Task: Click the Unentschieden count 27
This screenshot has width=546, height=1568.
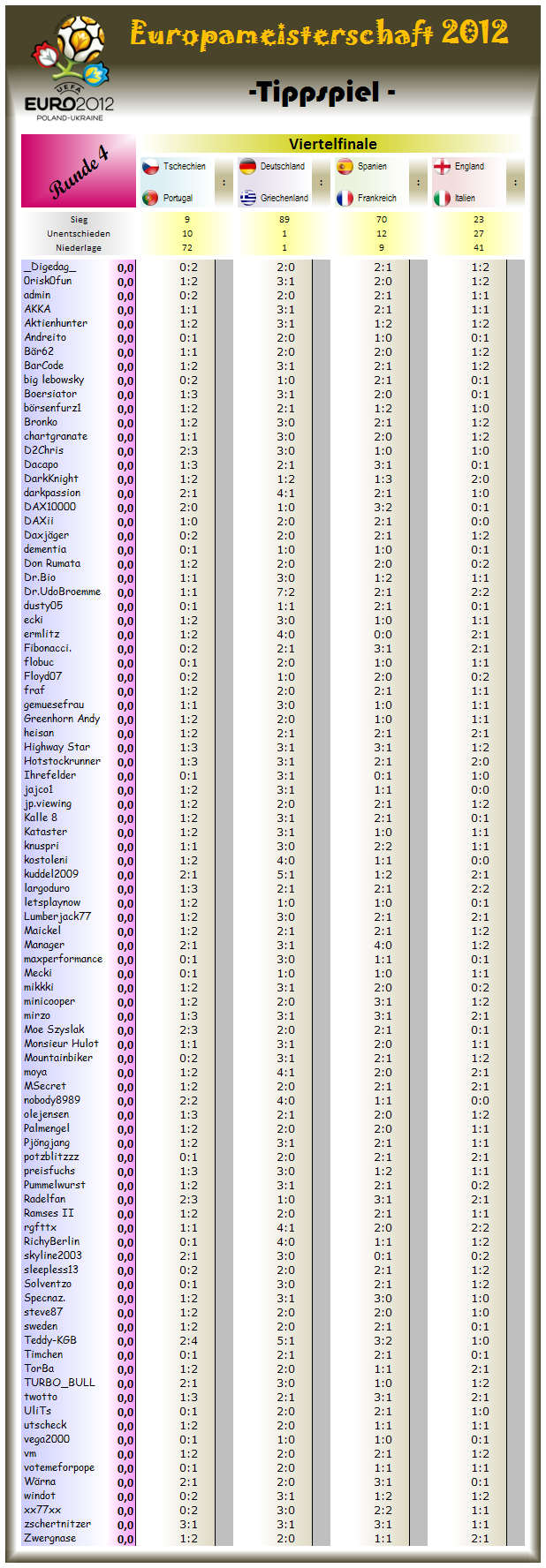Action: [479, 234]
